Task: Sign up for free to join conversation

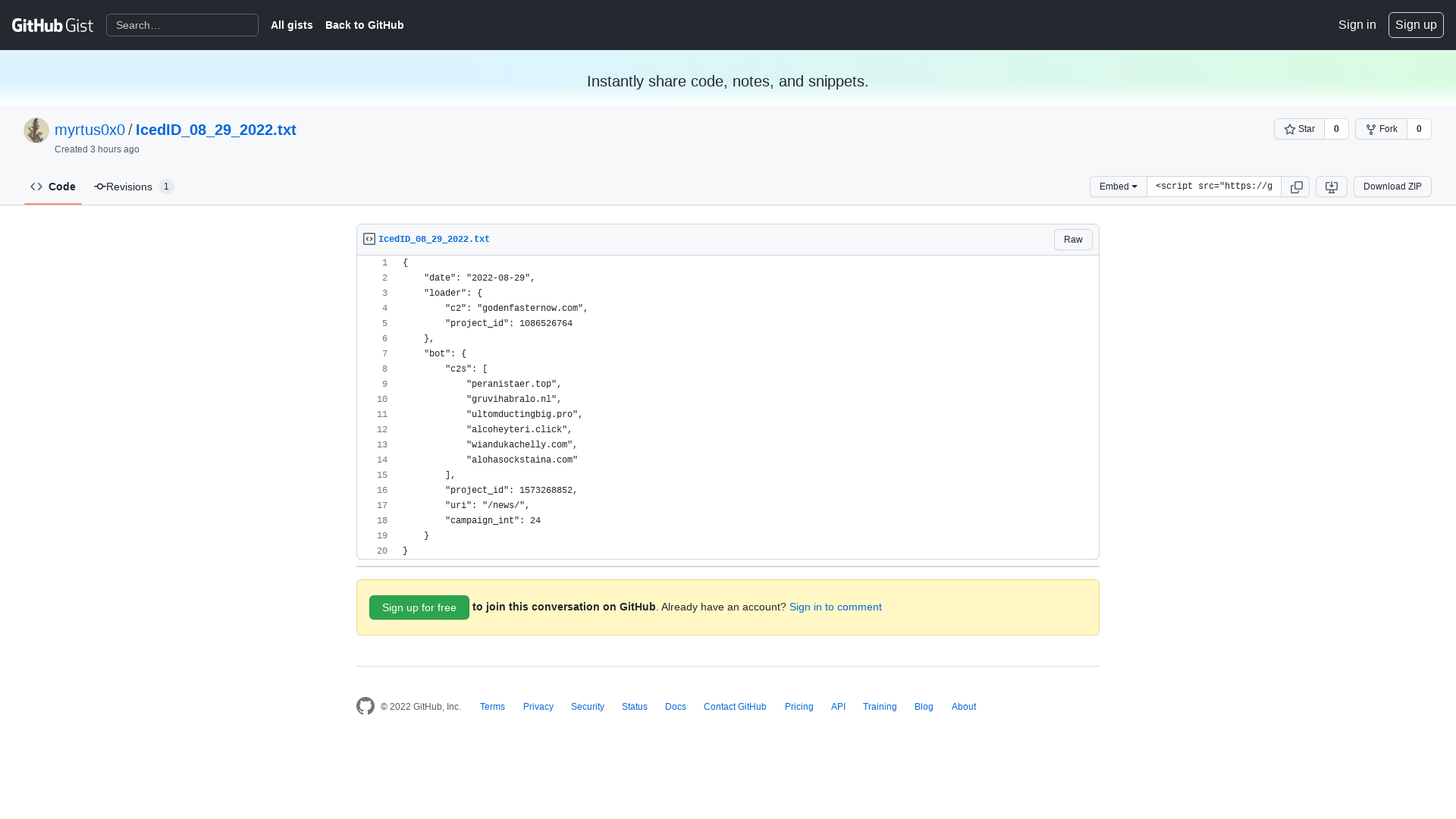Action: pyautogui.click(x=419, y=607)
